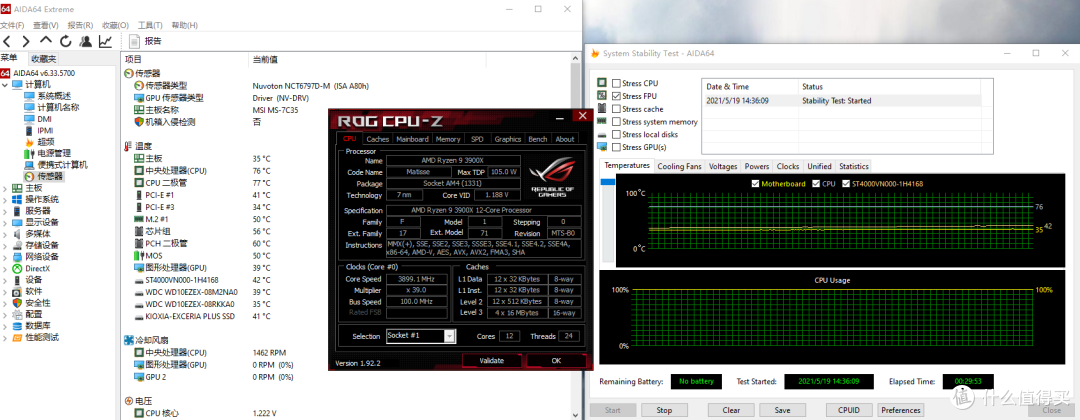Screen dimensions: 1080x420
Task: Open the Socket #1 selection dropdown in CPU-Z
Action: 449,336
